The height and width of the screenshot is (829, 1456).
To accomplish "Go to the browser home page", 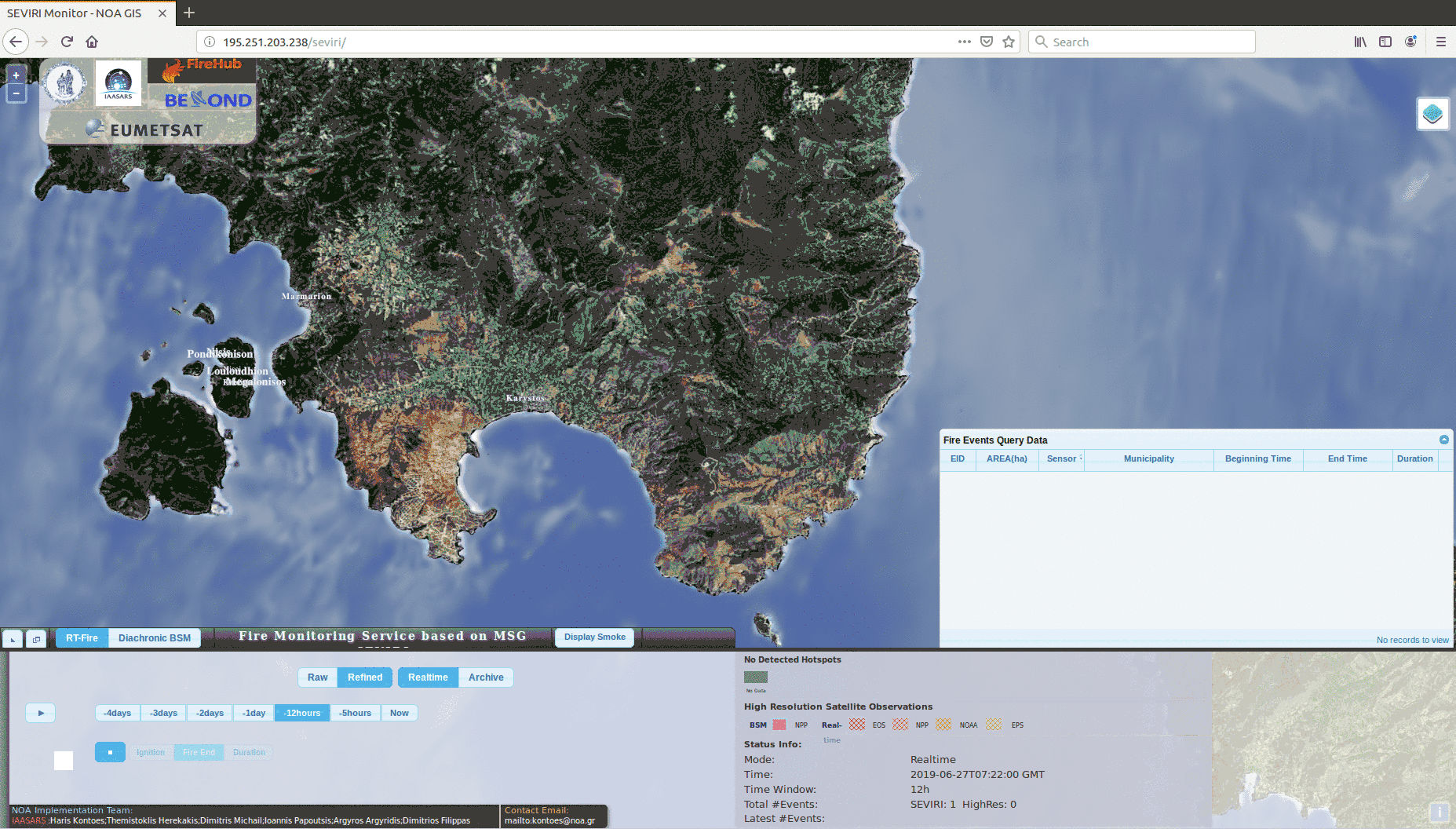I will (92, 42).
